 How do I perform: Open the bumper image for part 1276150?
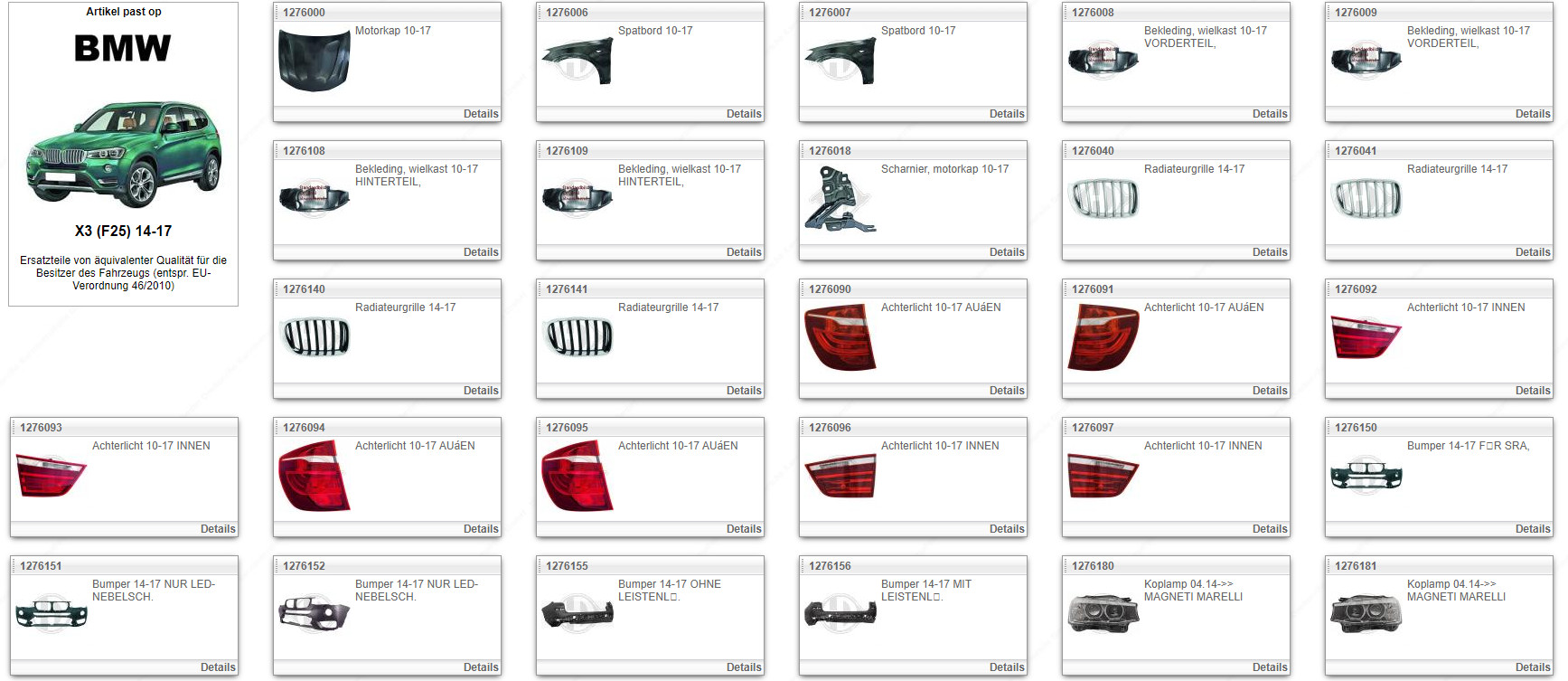point(1366,476)
